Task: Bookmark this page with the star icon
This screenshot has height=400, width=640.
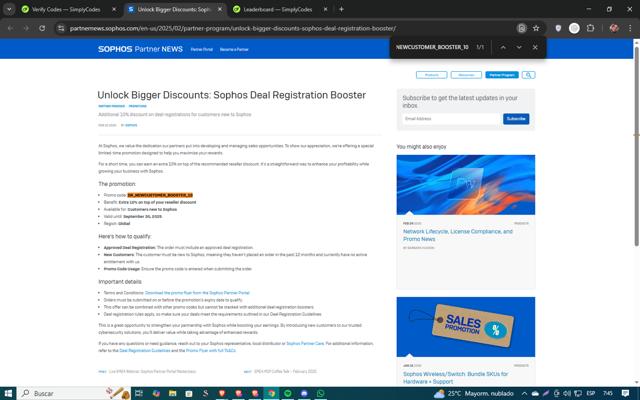Action: click(536, 28)
